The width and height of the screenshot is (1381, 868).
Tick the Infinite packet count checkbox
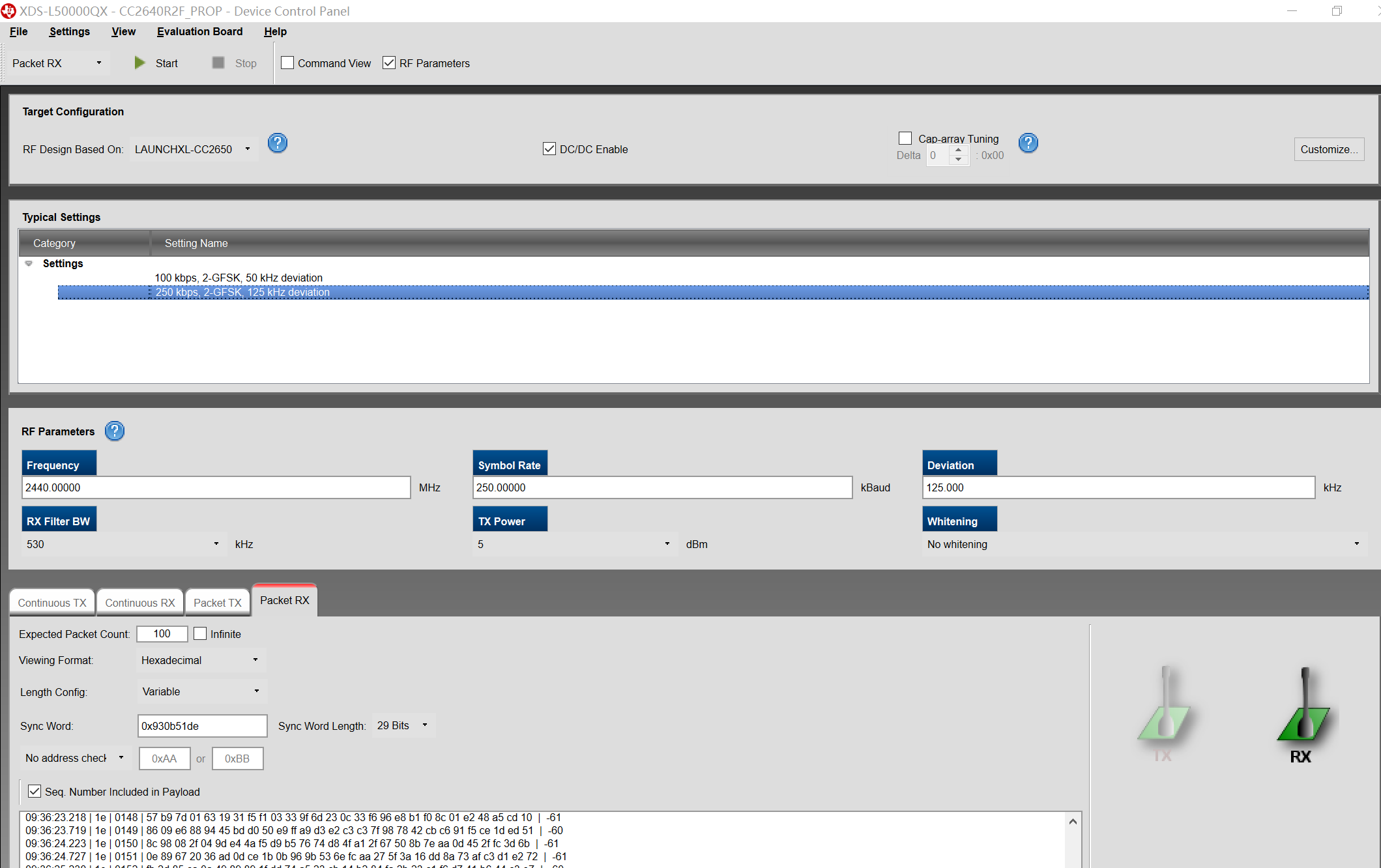point(201,633)
